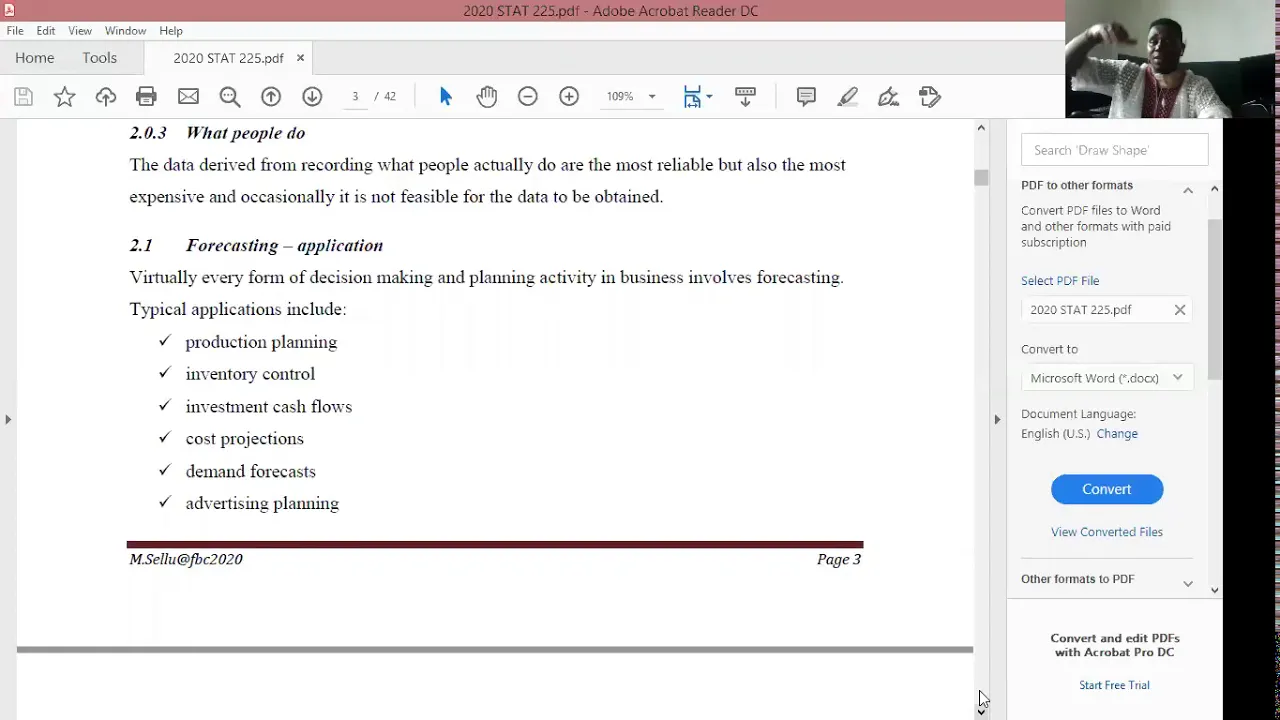Open the File menu
1280x720 pixels.
point(15,31)
